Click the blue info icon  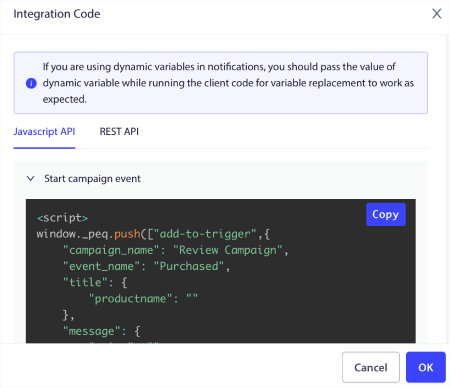pyautogui.click(x=31, y=83)
